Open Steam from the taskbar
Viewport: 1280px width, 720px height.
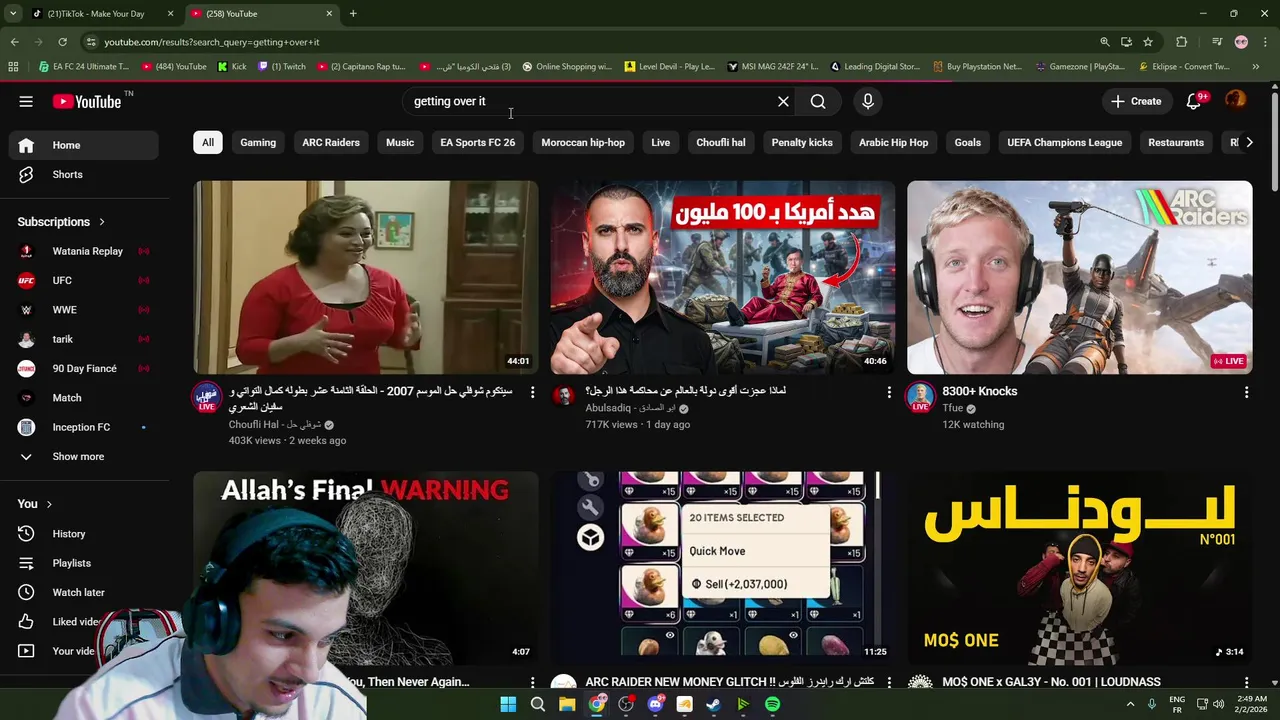tap(713, 704)
